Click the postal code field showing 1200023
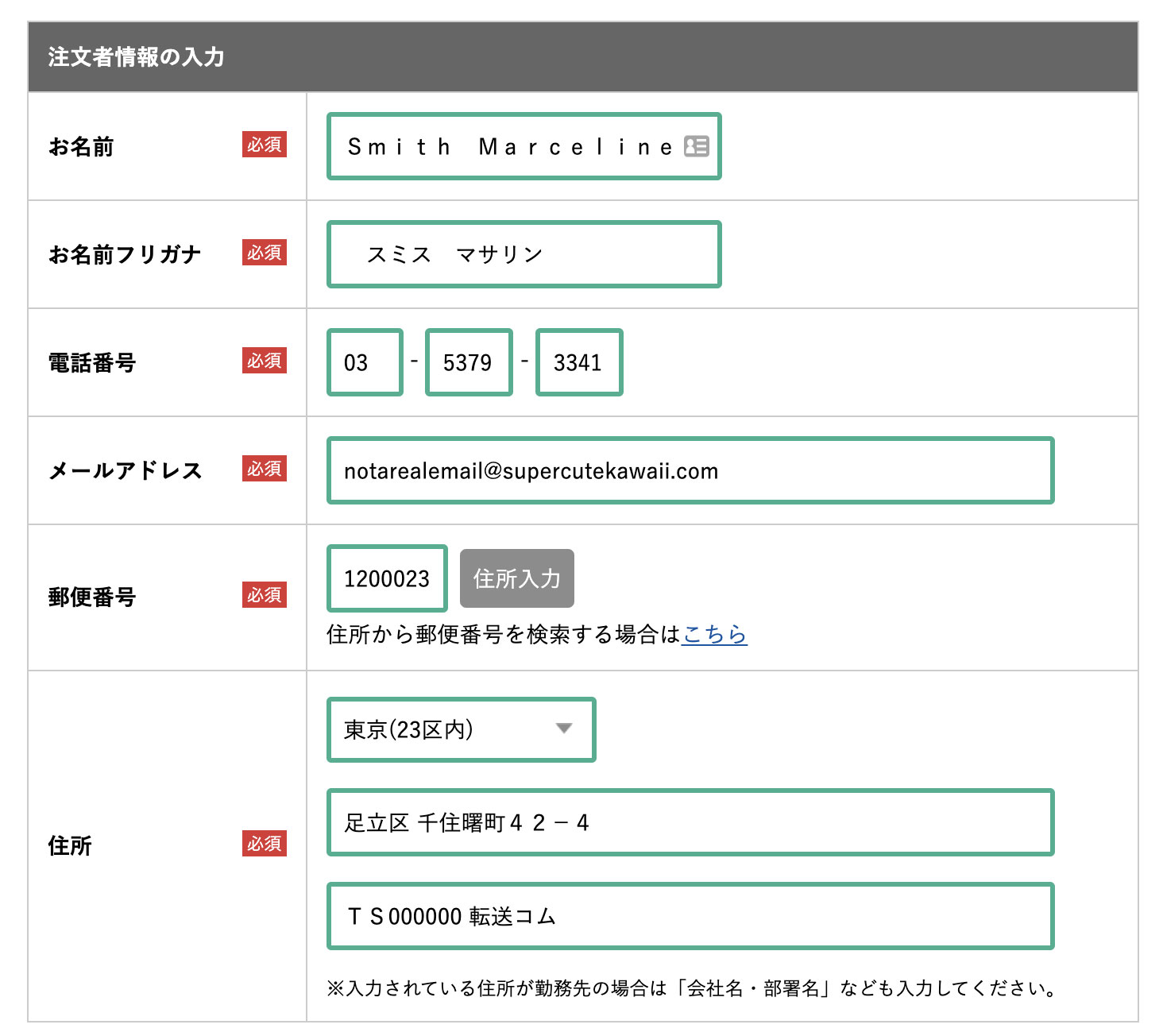This screenshot has width=1163, height=1036. [x=387, y=578]
